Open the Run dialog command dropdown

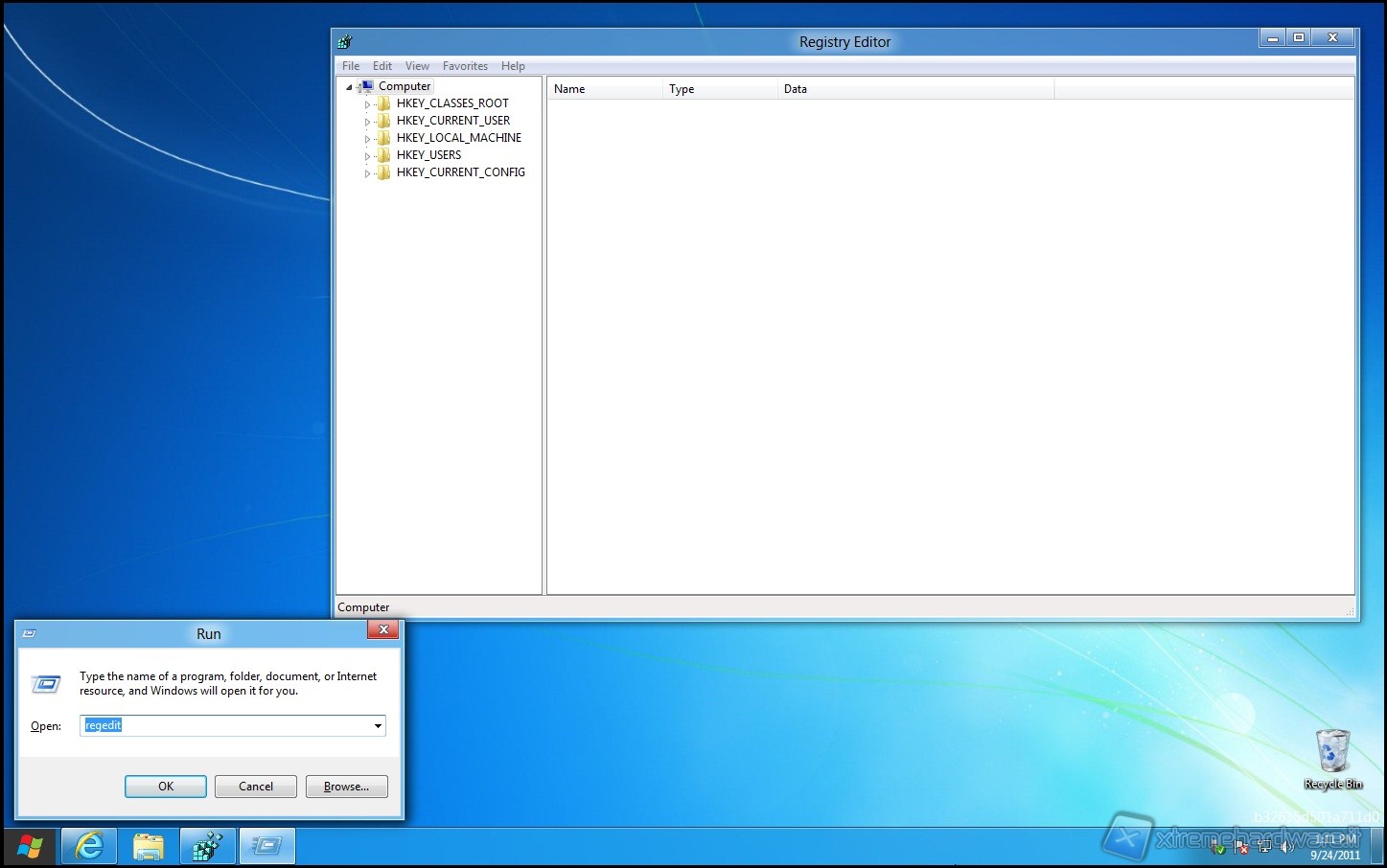[x=378, y=726]
